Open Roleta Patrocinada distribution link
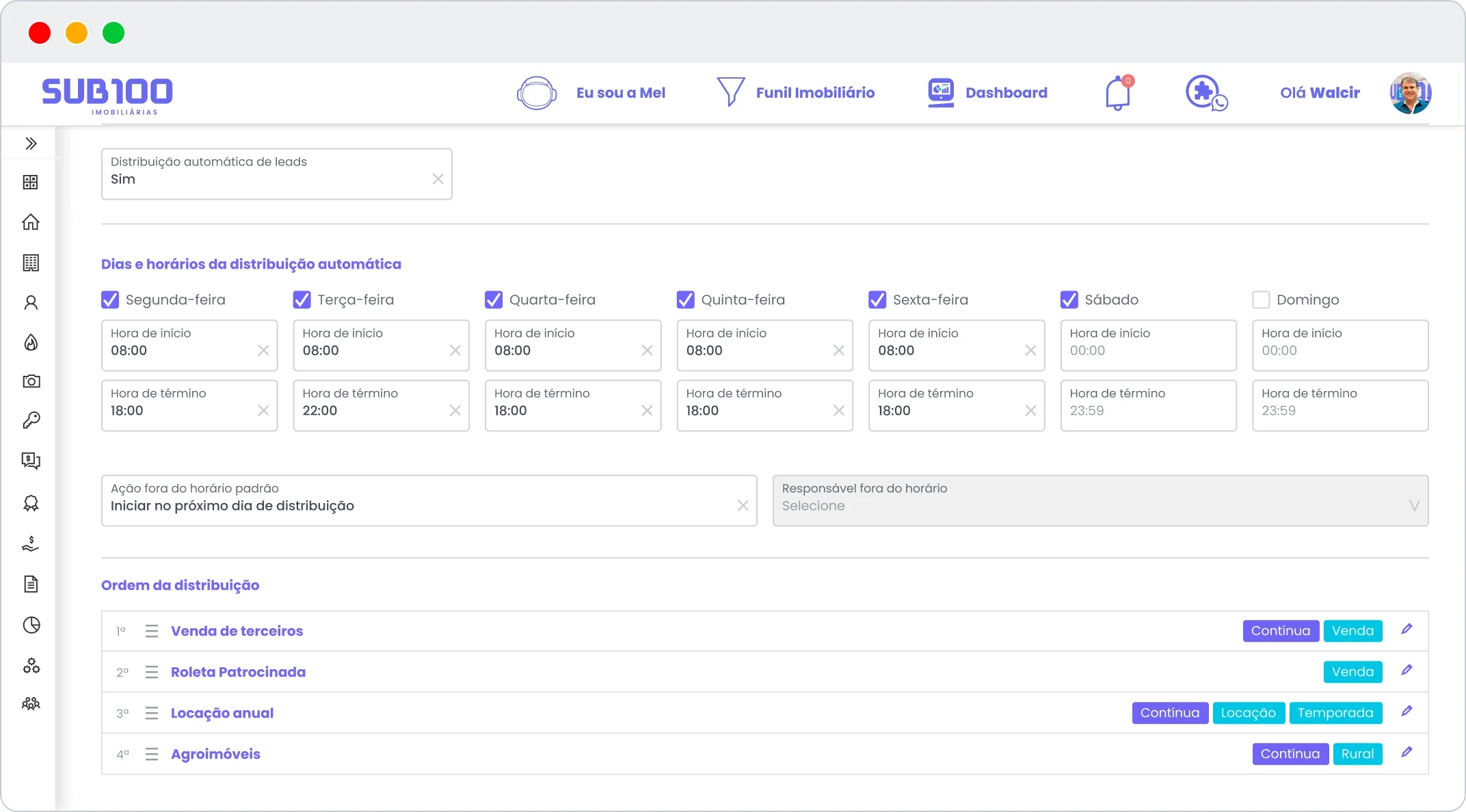1466x812 pixels. point(238,672)
